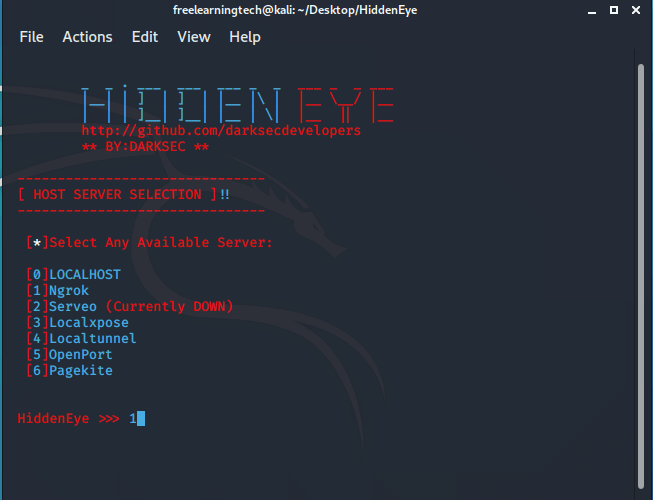Close the terminal window
The image size is (653, 500).
point(636,10)
